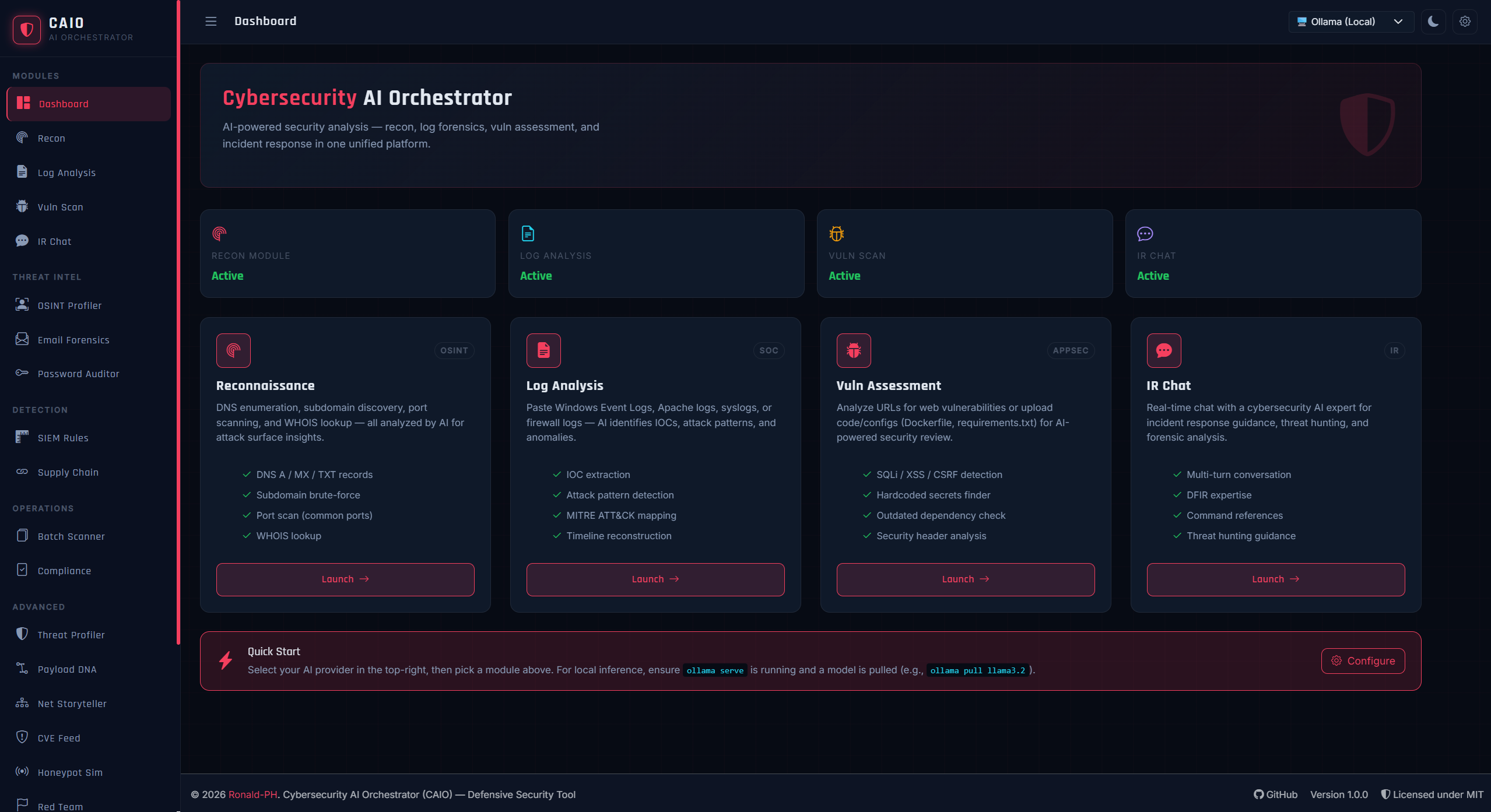Click the APPSEC tag badge
The height and width of the screenshot is (812, 1491).
[x=1071, y=350]
